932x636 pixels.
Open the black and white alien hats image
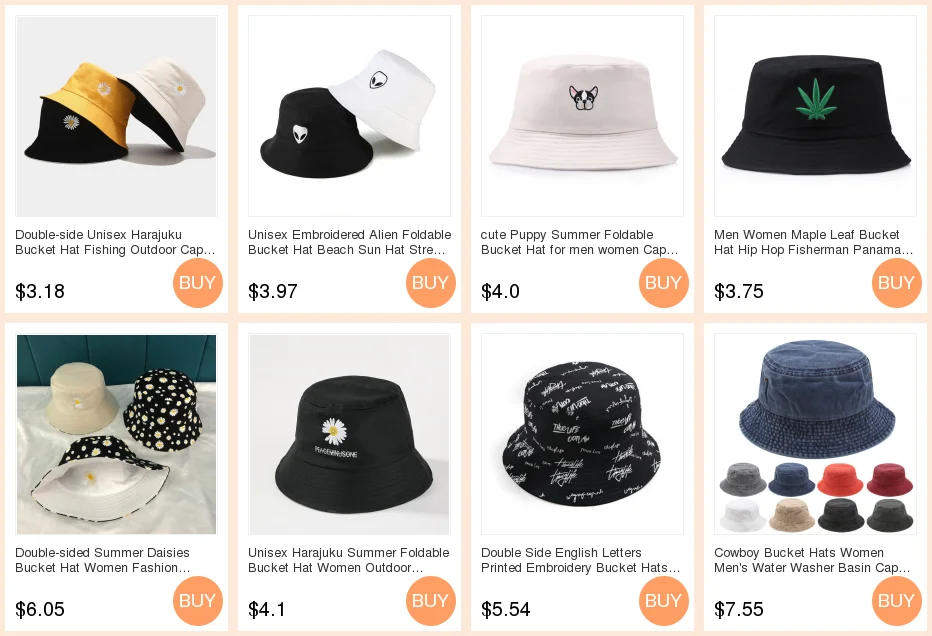tap(350, 116)
